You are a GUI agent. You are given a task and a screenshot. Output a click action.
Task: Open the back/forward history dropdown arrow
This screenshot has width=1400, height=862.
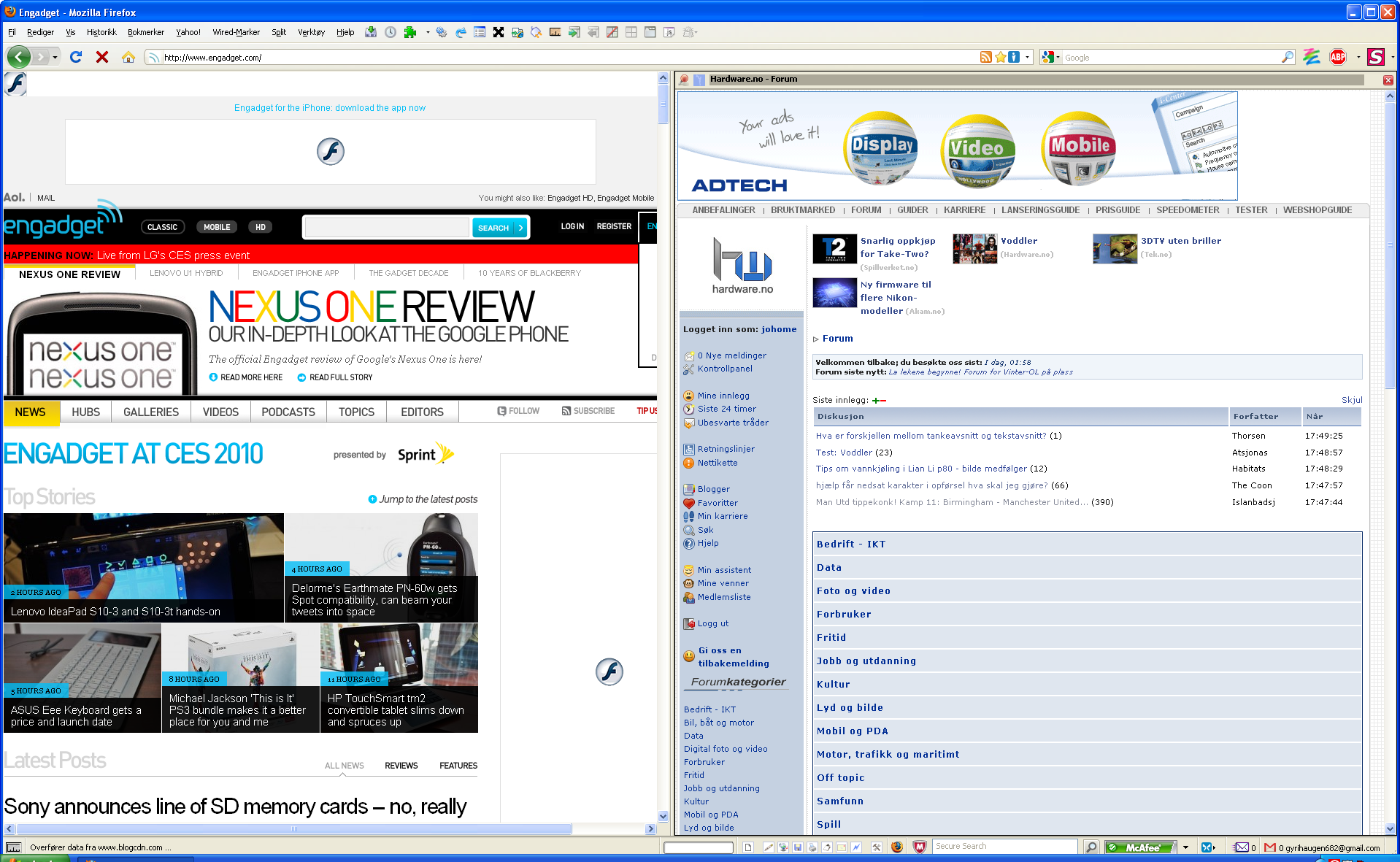point(55,57)
